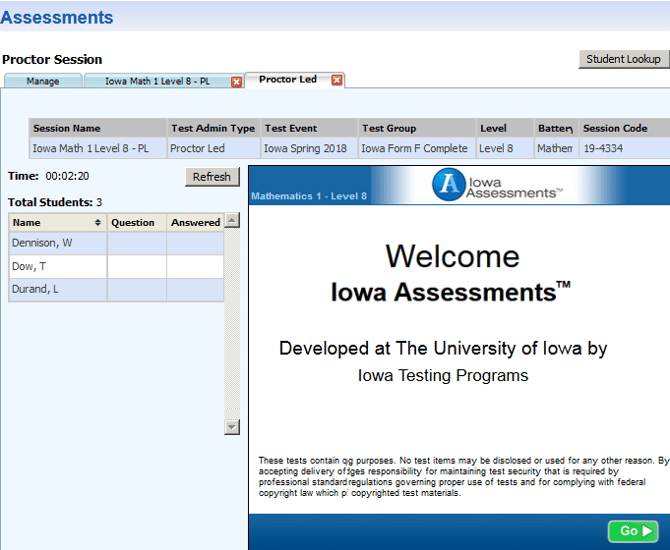This screenshot has width=670, height=550.
Task: Close the Iowa Math 1 Level 8 - PL tab
Action: [236, 82]
